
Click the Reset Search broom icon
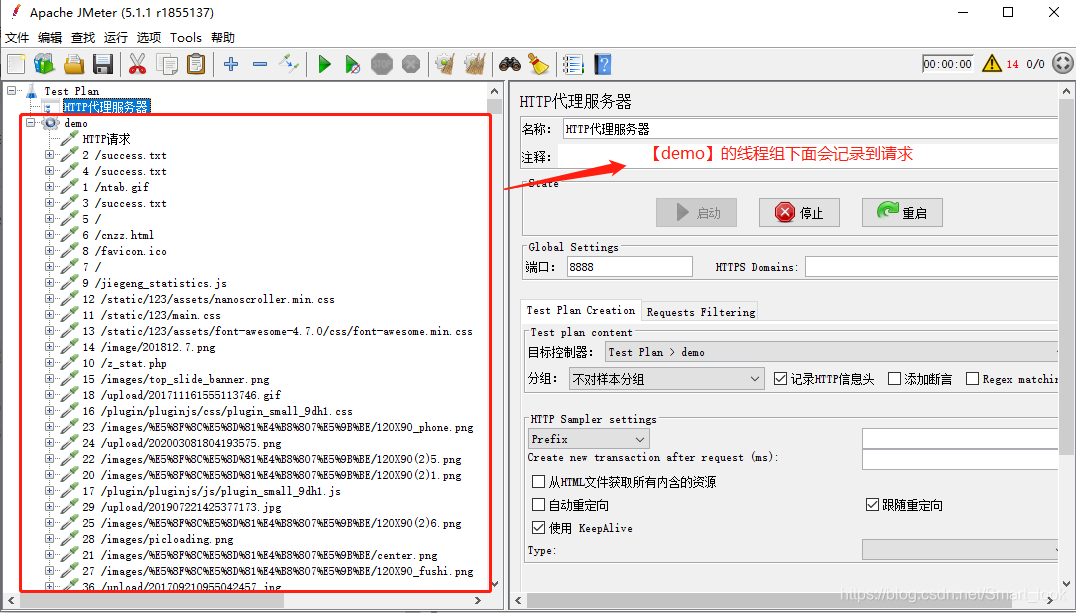pos(539,65)
